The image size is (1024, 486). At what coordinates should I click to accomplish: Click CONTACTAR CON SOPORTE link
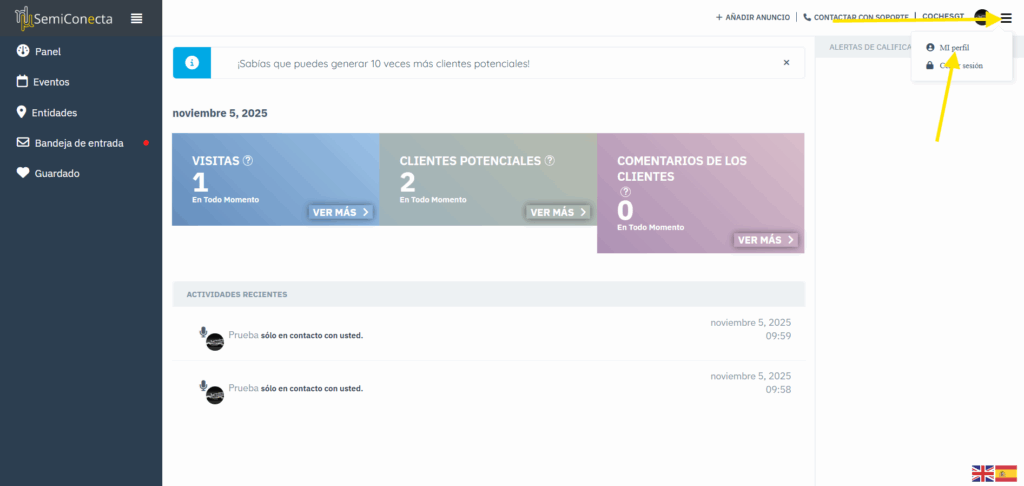pos(855,17)
